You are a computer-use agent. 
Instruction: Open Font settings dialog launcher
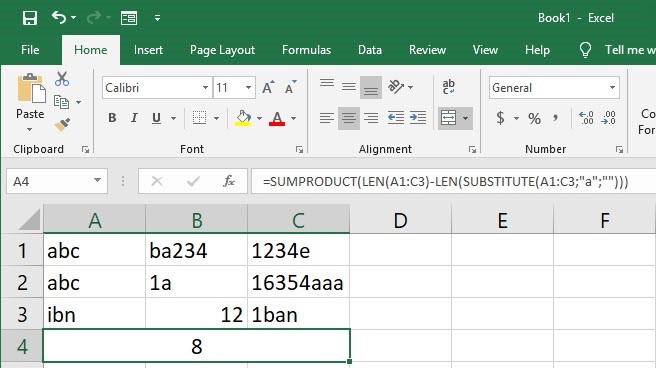pos(299,149)
